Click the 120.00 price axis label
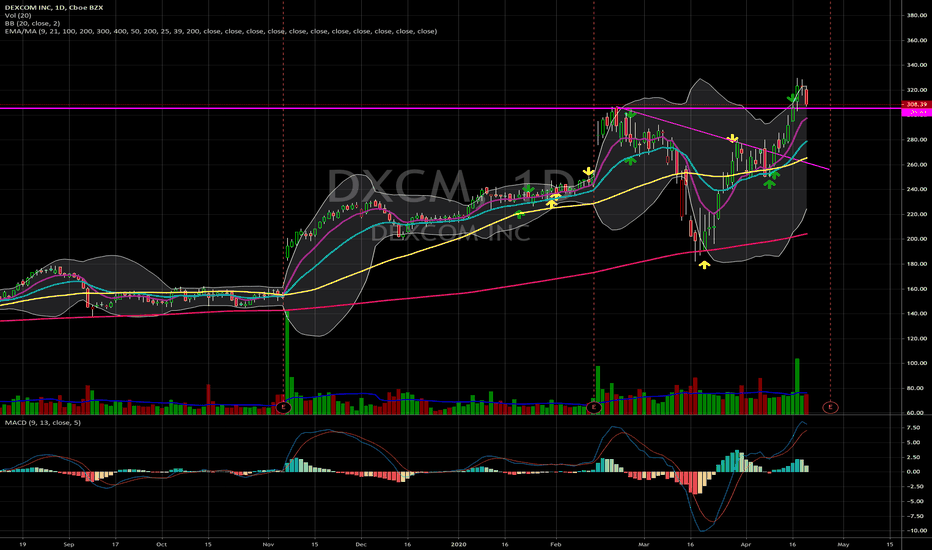 pyautogui.click(x=917, y=338)
